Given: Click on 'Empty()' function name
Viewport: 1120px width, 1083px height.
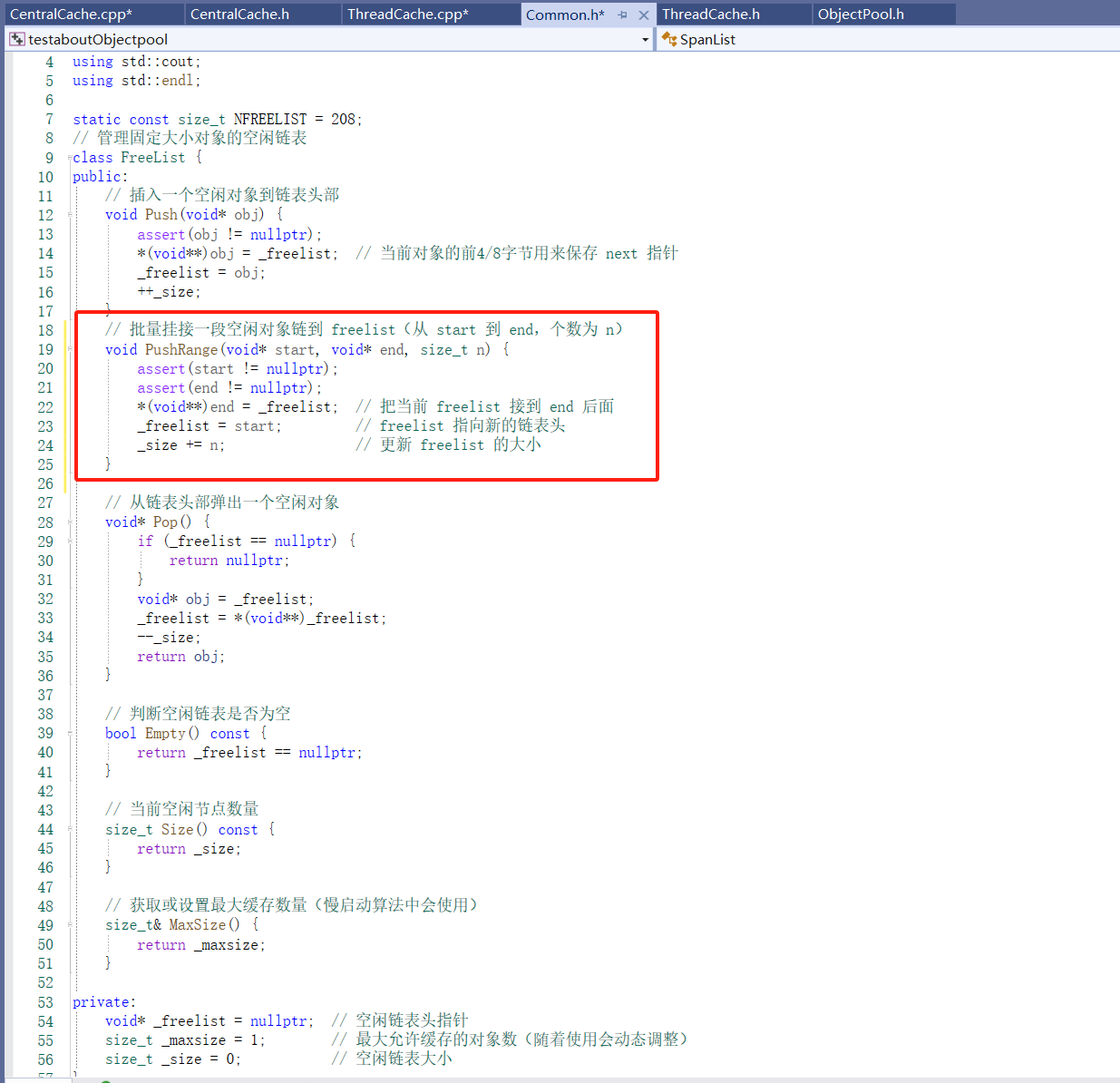Looking at the screenshot, I should tap(171, 734).
